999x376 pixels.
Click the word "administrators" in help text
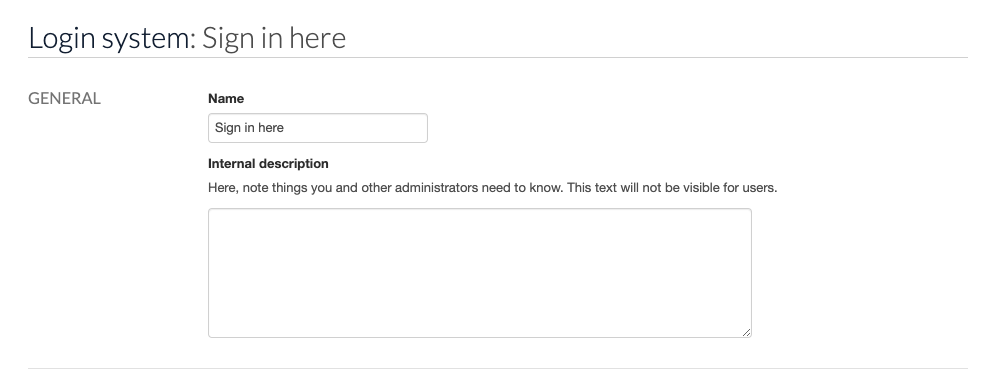[436, 188]
